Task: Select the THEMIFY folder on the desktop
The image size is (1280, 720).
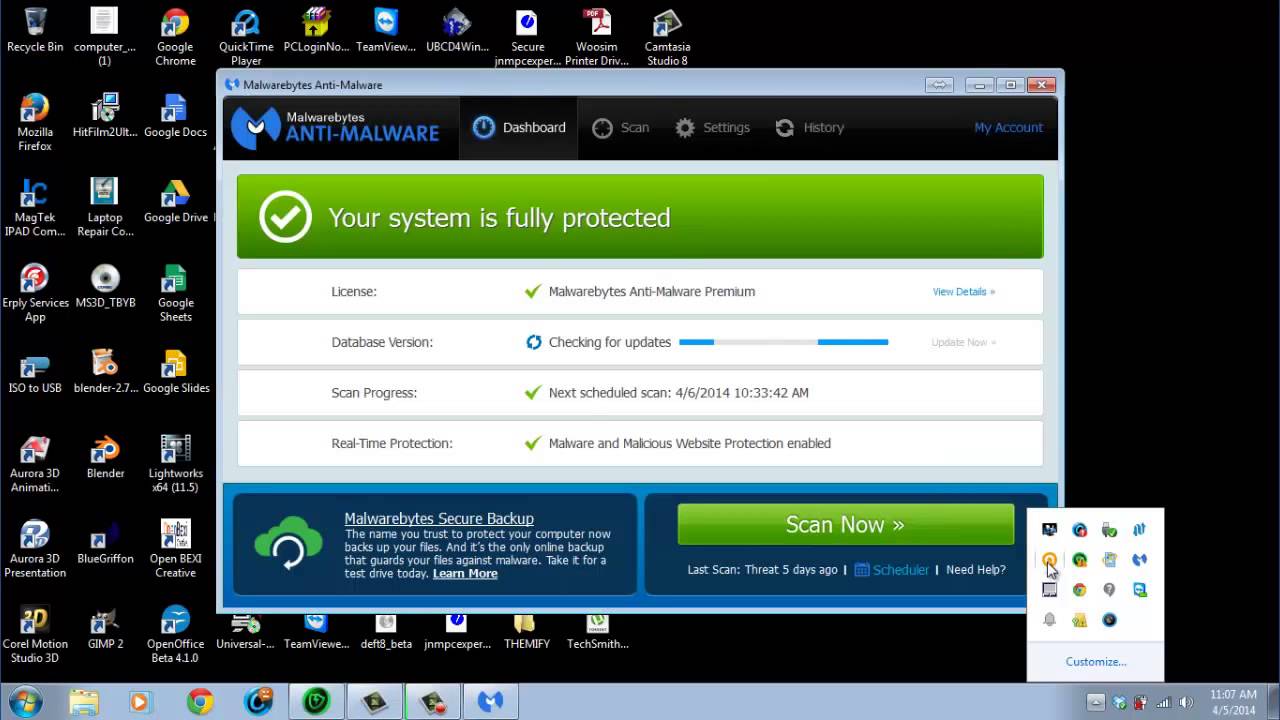Action: pos(527,631)
